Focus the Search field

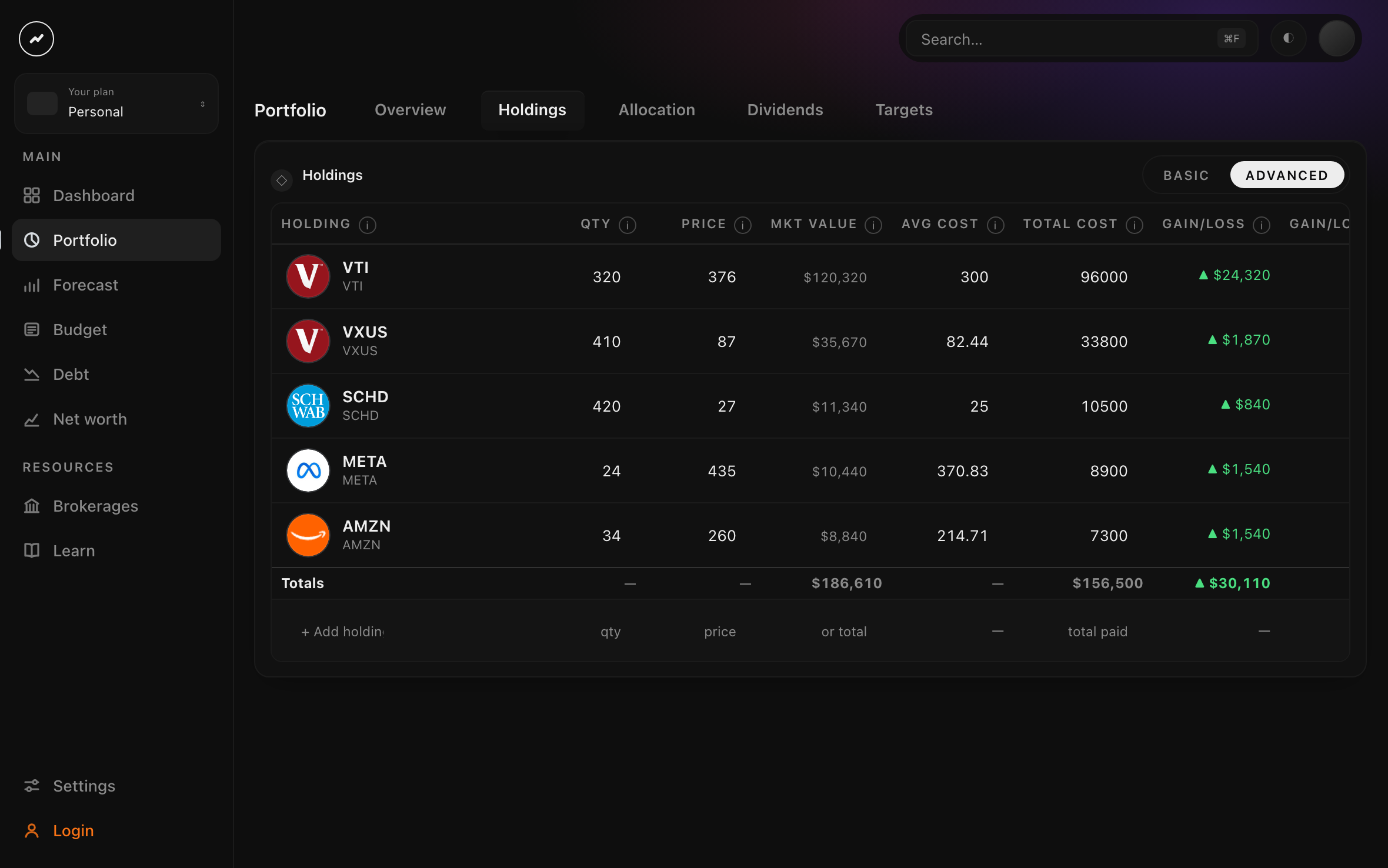1081,39
